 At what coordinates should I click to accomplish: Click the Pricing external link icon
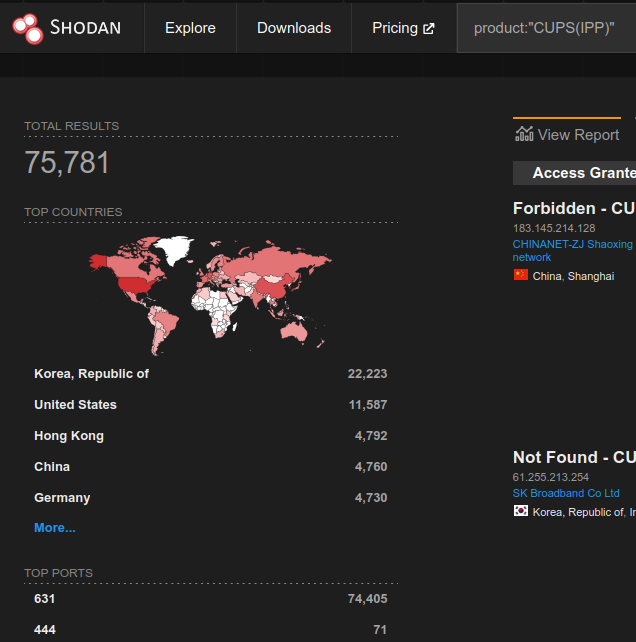coord(429,28)
